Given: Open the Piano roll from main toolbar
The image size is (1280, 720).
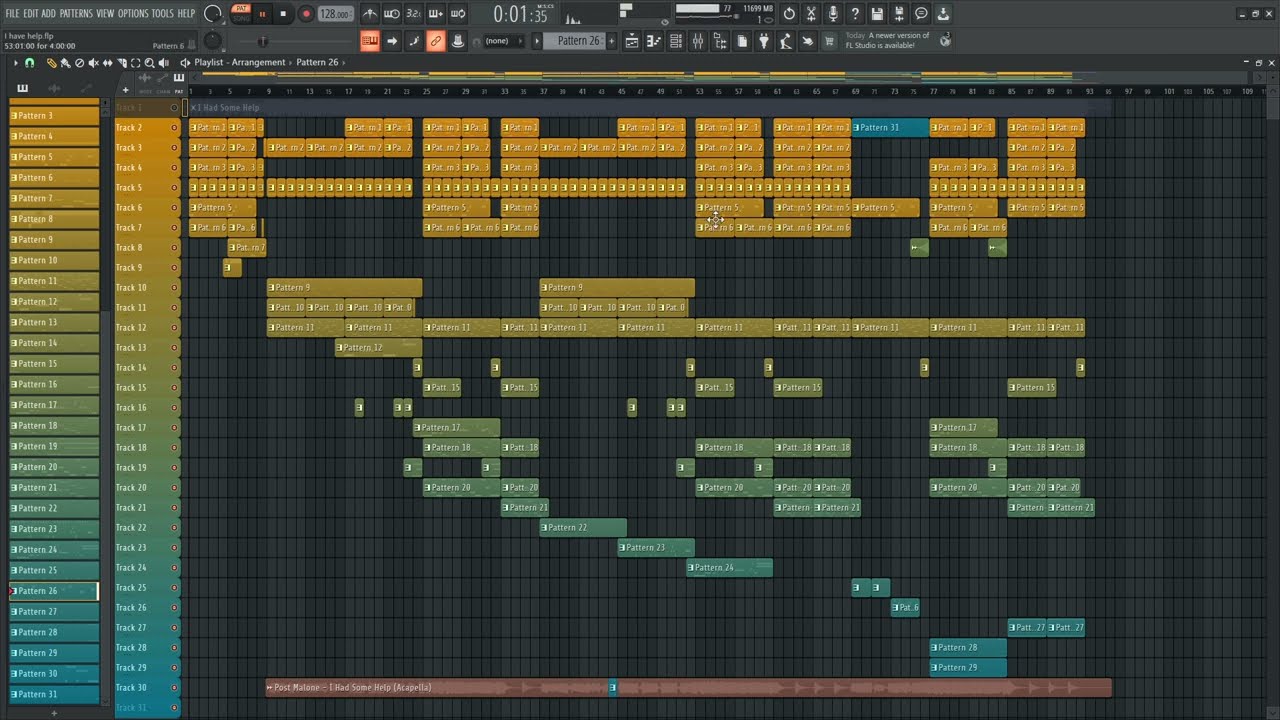Looking at the screenshot, I should pos(654,41).
